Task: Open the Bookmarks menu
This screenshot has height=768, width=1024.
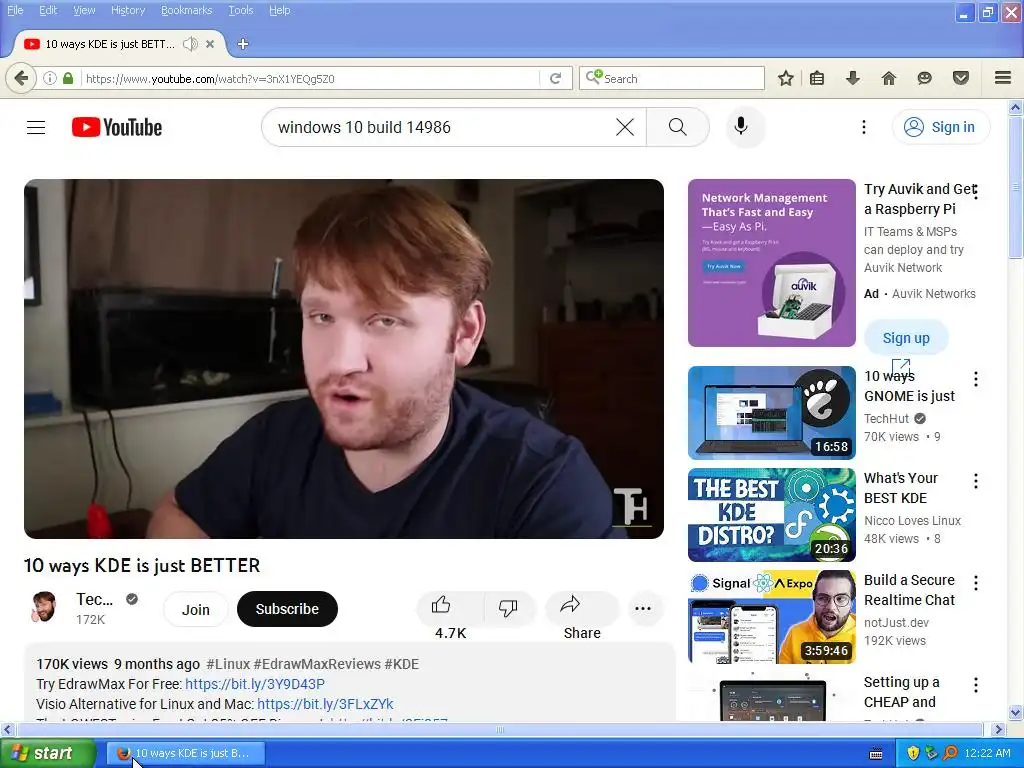Action: [x=187, y=10]
